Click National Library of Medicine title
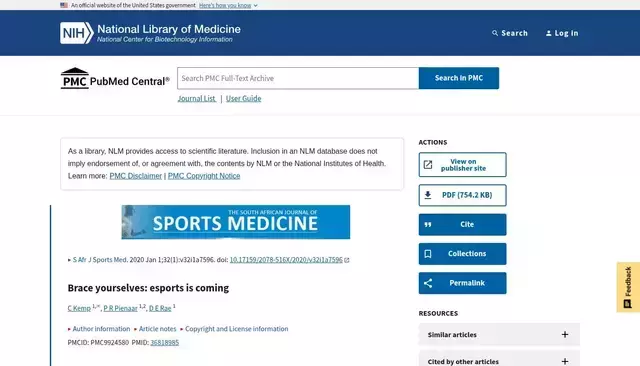This screenshot has height=366, width=640. [169, 29]
